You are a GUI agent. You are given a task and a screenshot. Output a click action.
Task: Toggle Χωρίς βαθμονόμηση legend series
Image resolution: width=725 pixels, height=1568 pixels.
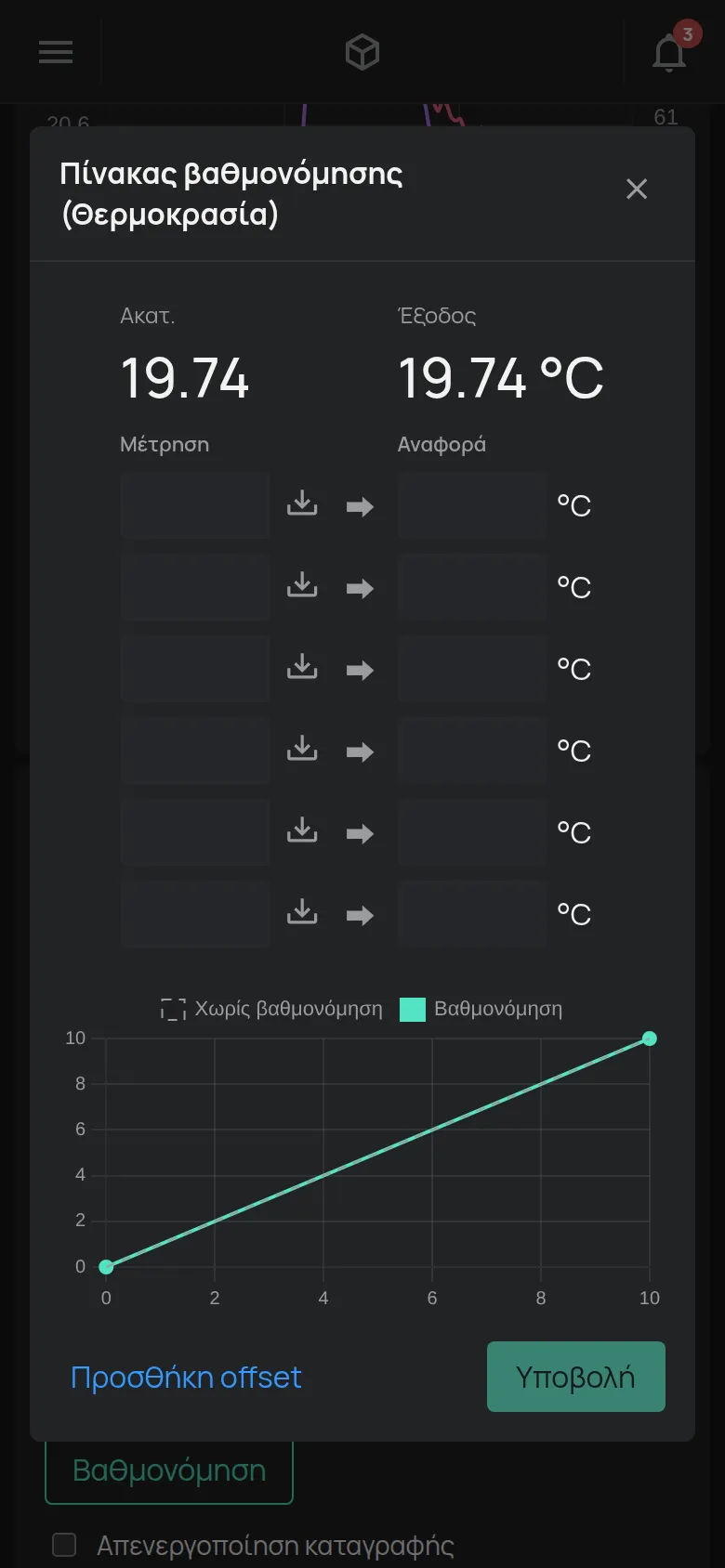pos(271,1009)
